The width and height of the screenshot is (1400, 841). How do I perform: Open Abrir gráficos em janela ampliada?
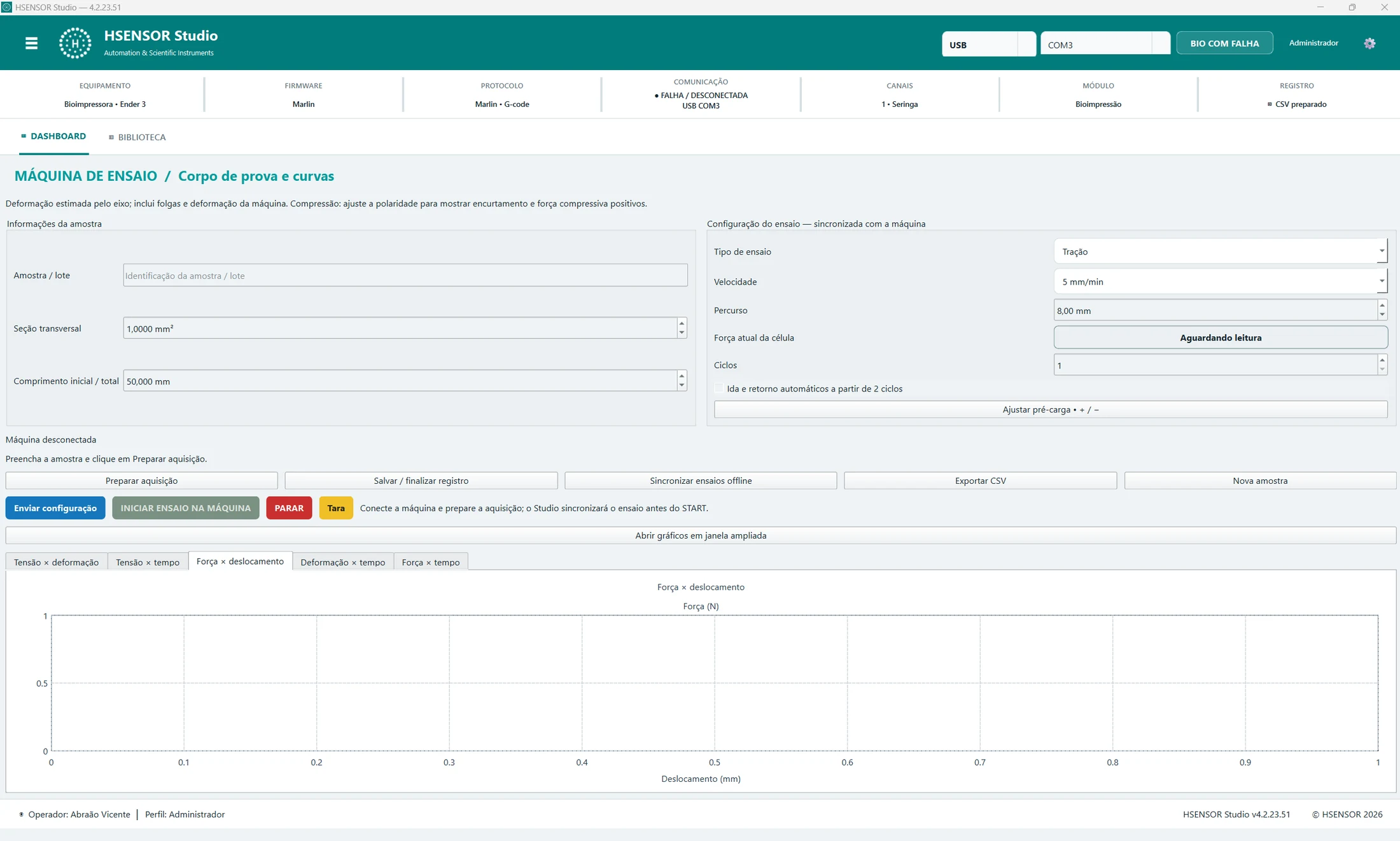(701, 535)
